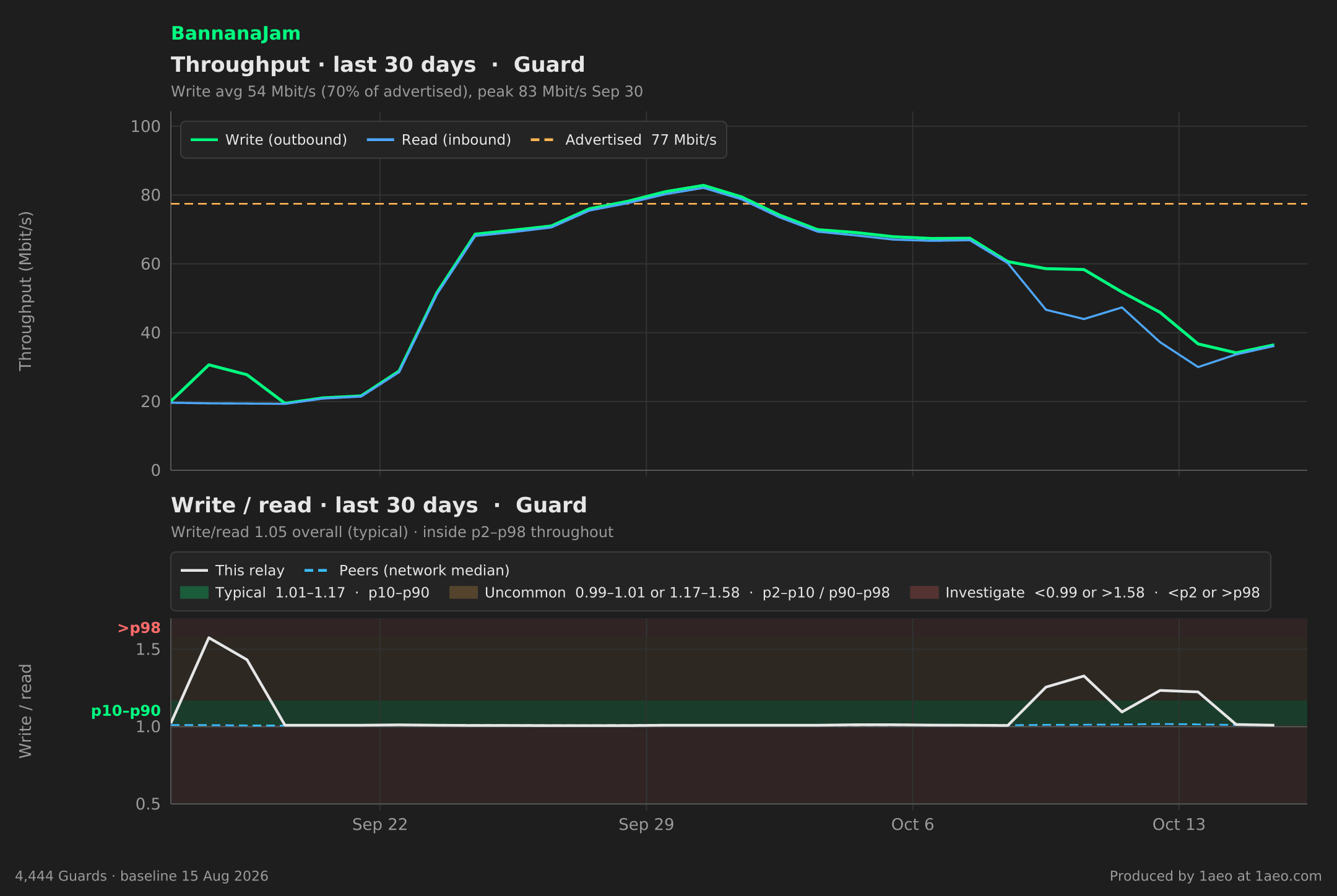The image size is (1337, 896).
Task: Select the Write/read 1.05 overall subtitle
Action: (392, 532)
